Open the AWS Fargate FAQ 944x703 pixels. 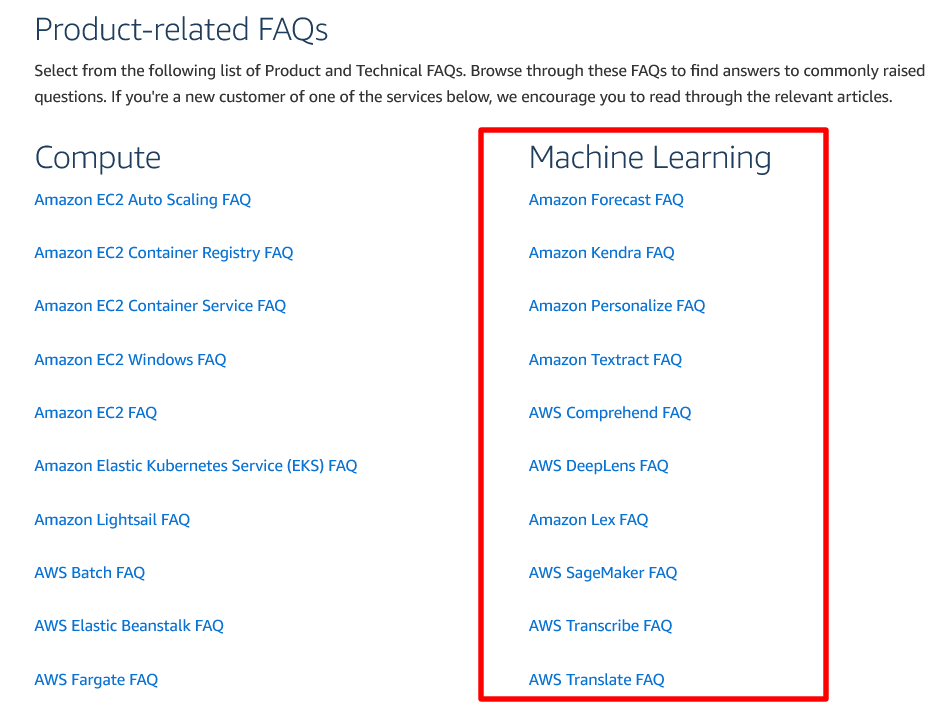click(x=96, y=680)
